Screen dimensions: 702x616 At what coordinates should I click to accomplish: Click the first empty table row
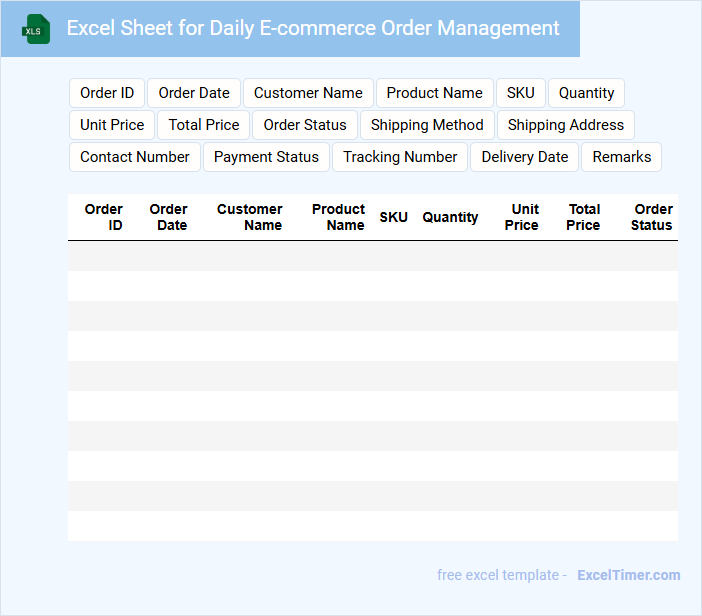tap(372, 256)
